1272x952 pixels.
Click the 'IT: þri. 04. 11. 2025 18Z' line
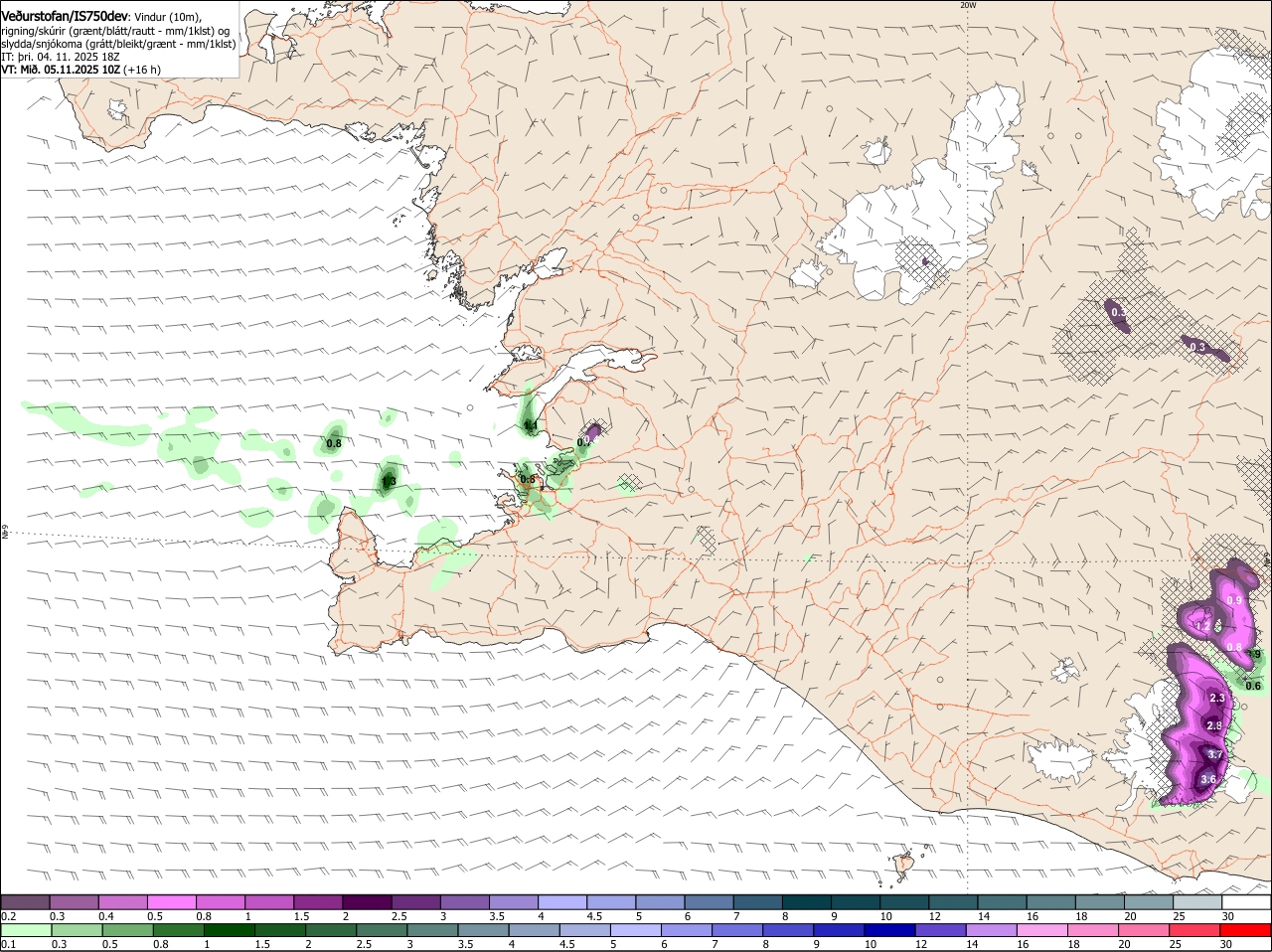[61, 57]
